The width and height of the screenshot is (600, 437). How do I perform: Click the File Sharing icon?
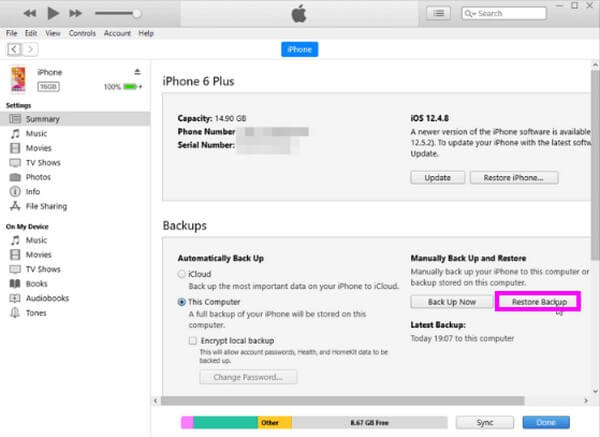[x=15, y=206]
